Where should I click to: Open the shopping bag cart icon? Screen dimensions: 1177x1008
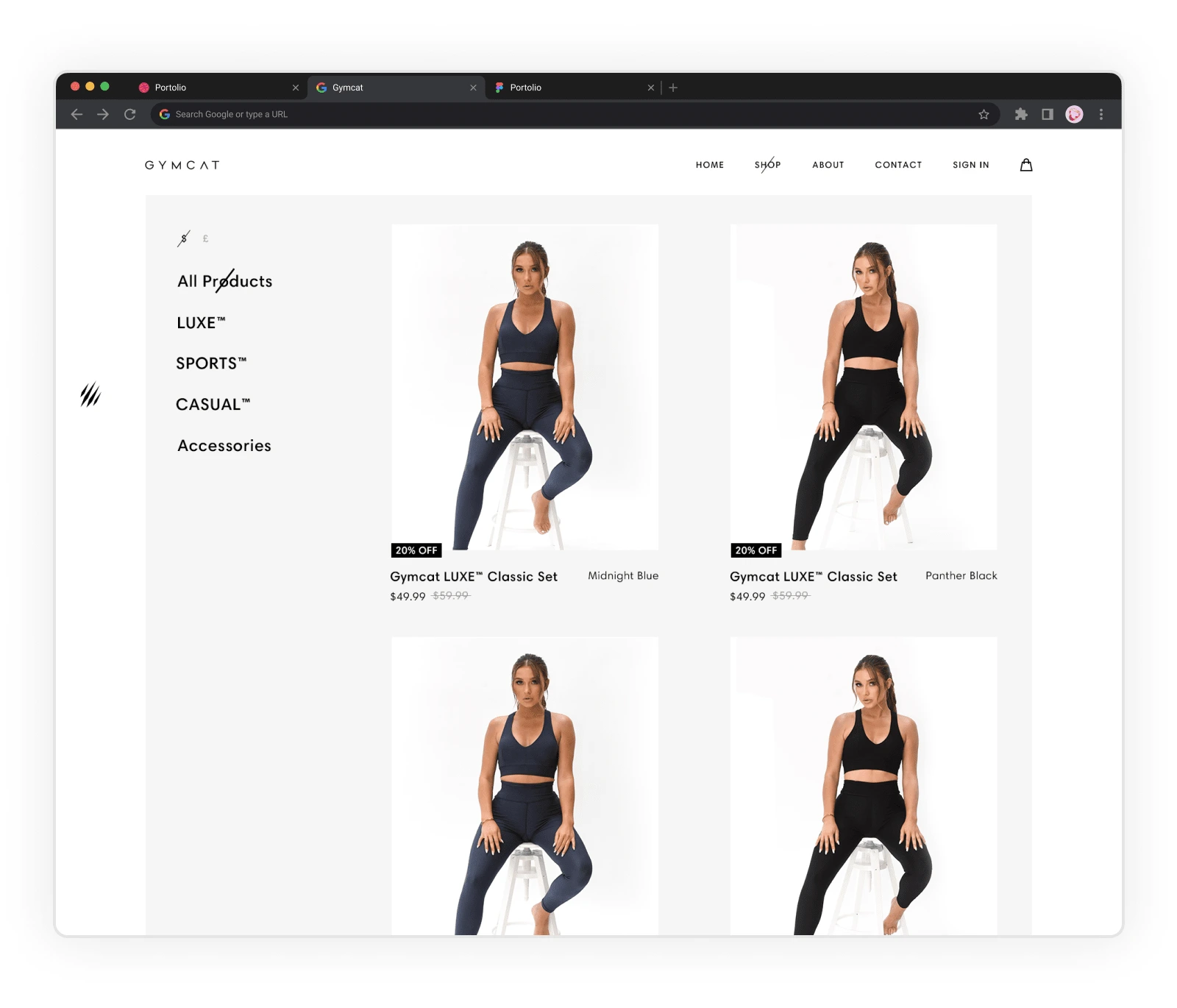point(1026,165)
